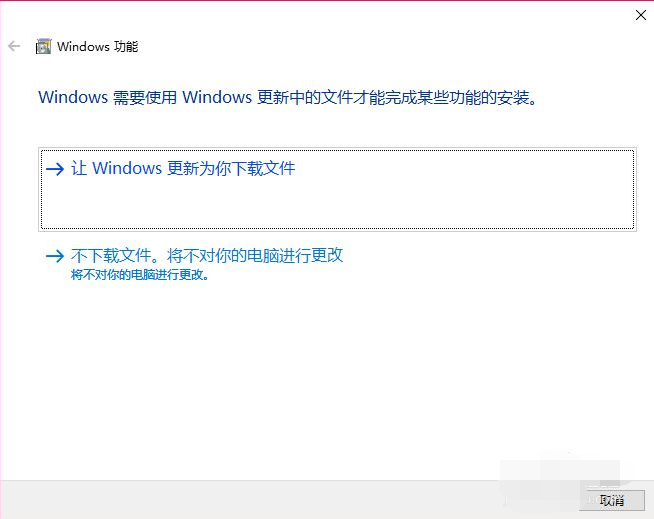The height and width of the screenshot is (519, 654).
Task: Click the arrow icon beside 让 Windows 更新为你下载文件
Action: 55,169
